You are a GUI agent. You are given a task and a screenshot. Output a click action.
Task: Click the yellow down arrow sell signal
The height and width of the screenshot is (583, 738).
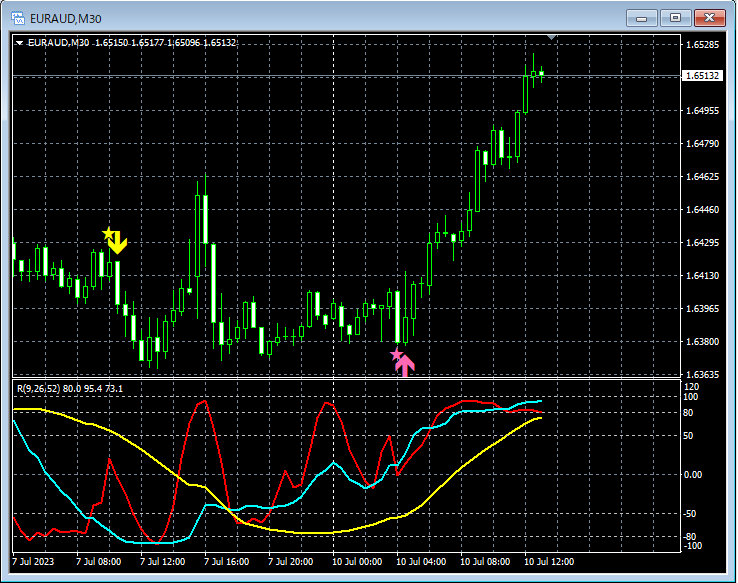(117, 242)
